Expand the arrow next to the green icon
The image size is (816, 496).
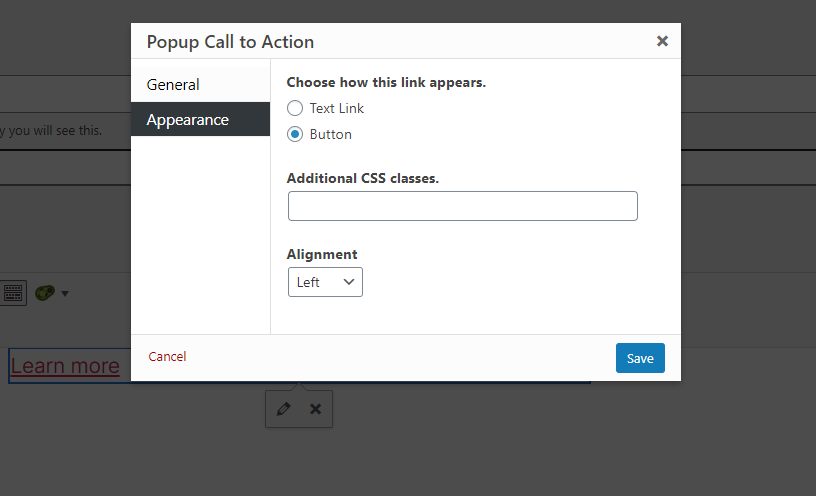65,294
